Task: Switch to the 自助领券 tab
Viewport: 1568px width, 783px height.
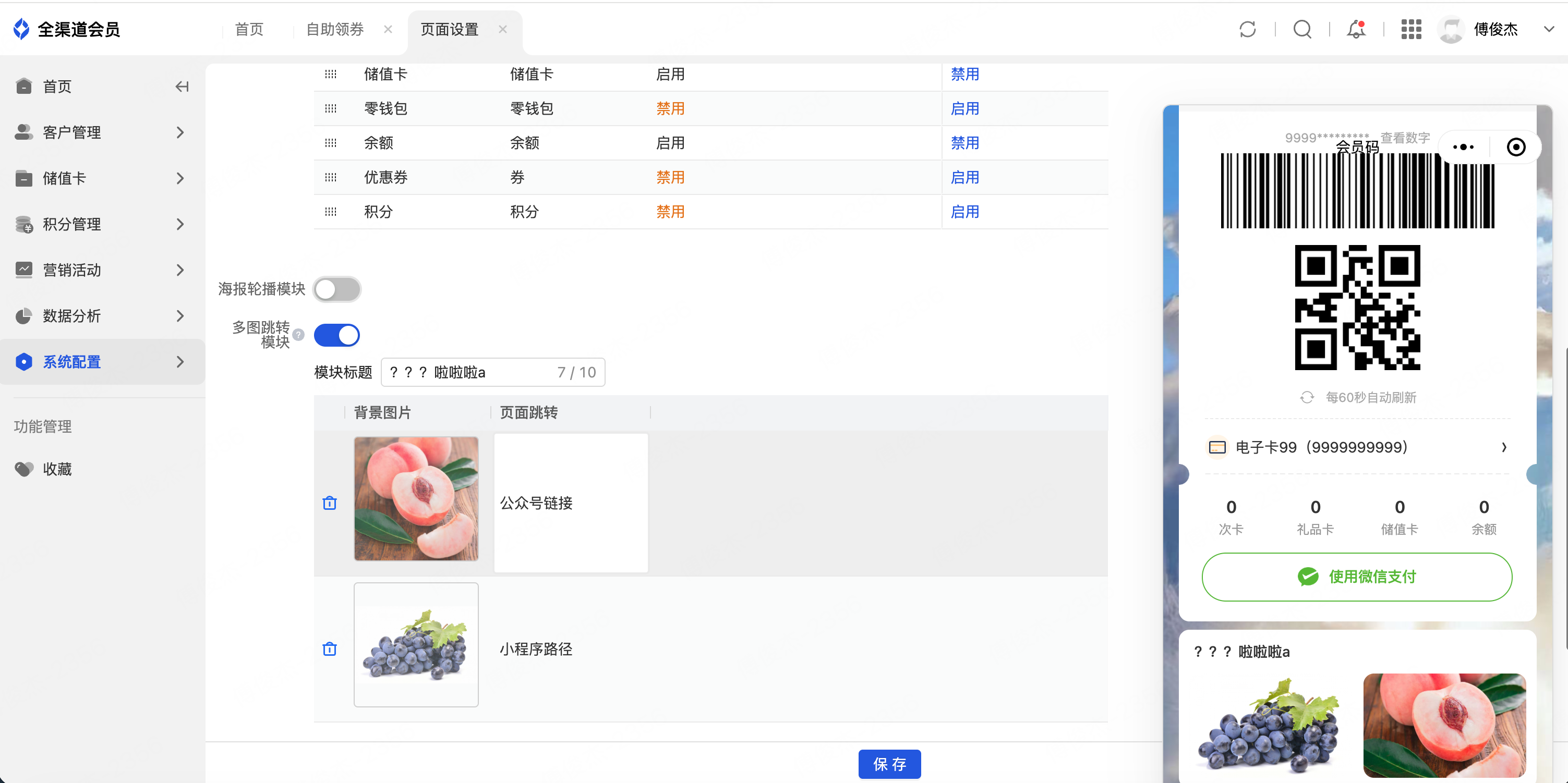Action: (335, 29)
